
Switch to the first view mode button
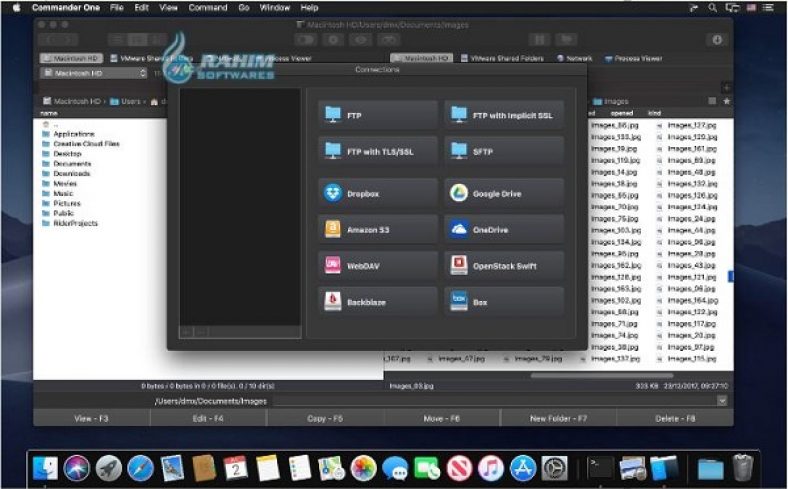pos(118,40)
